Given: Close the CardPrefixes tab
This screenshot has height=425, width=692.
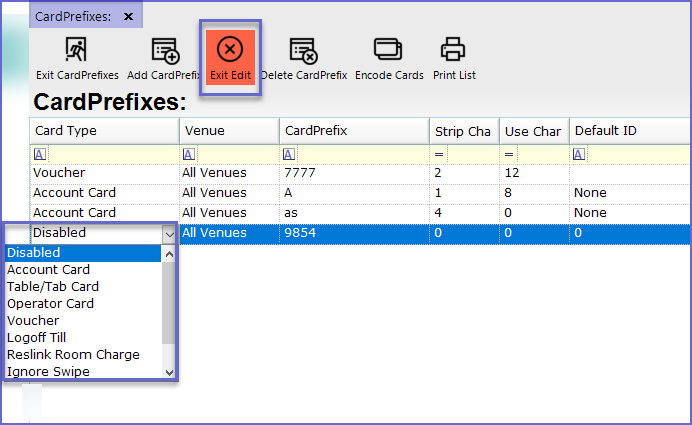Looking at the screenshot, I should point(128,17).
